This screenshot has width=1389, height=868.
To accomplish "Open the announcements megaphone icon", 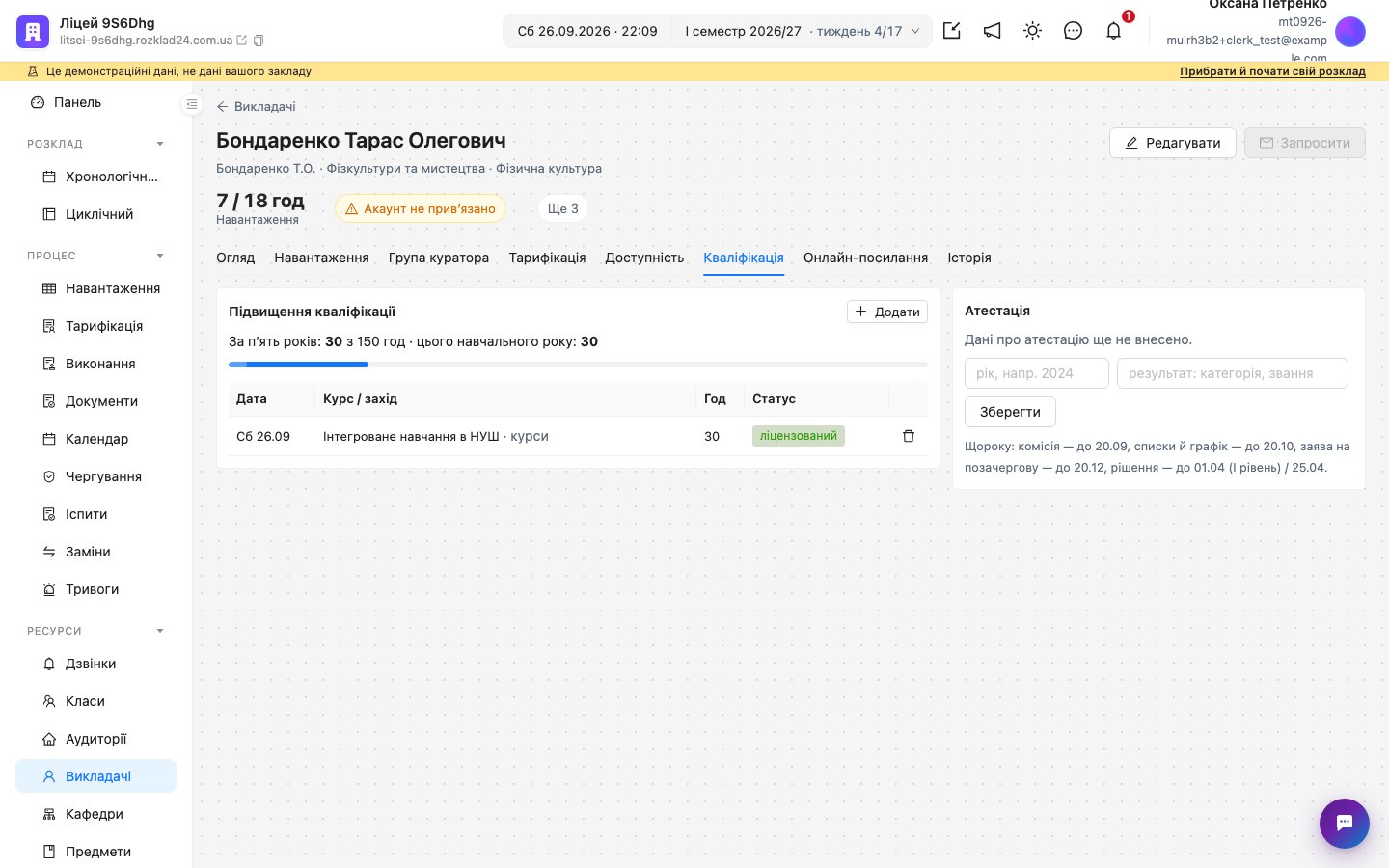I will tap(992, 31).
